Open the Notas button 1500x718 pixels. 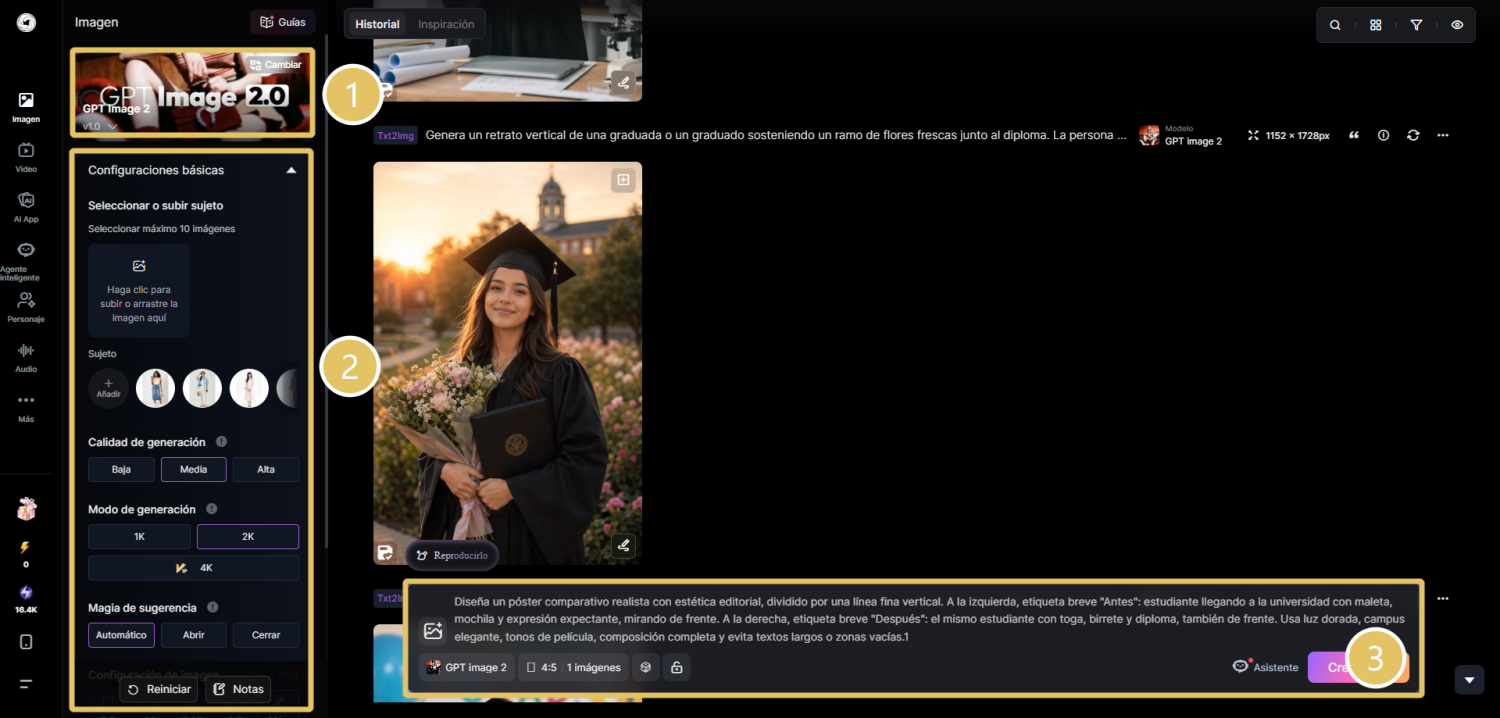click(238, 689)
